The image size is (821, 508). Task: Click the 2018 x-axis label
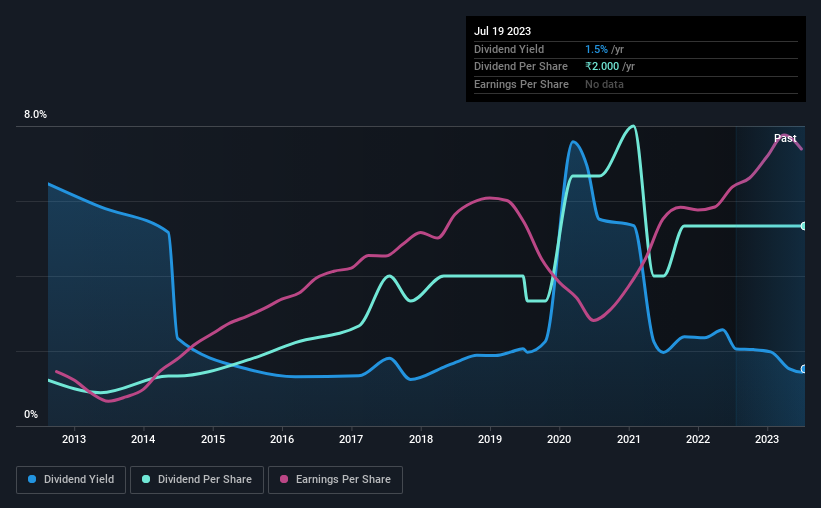(x=421, y=439)
